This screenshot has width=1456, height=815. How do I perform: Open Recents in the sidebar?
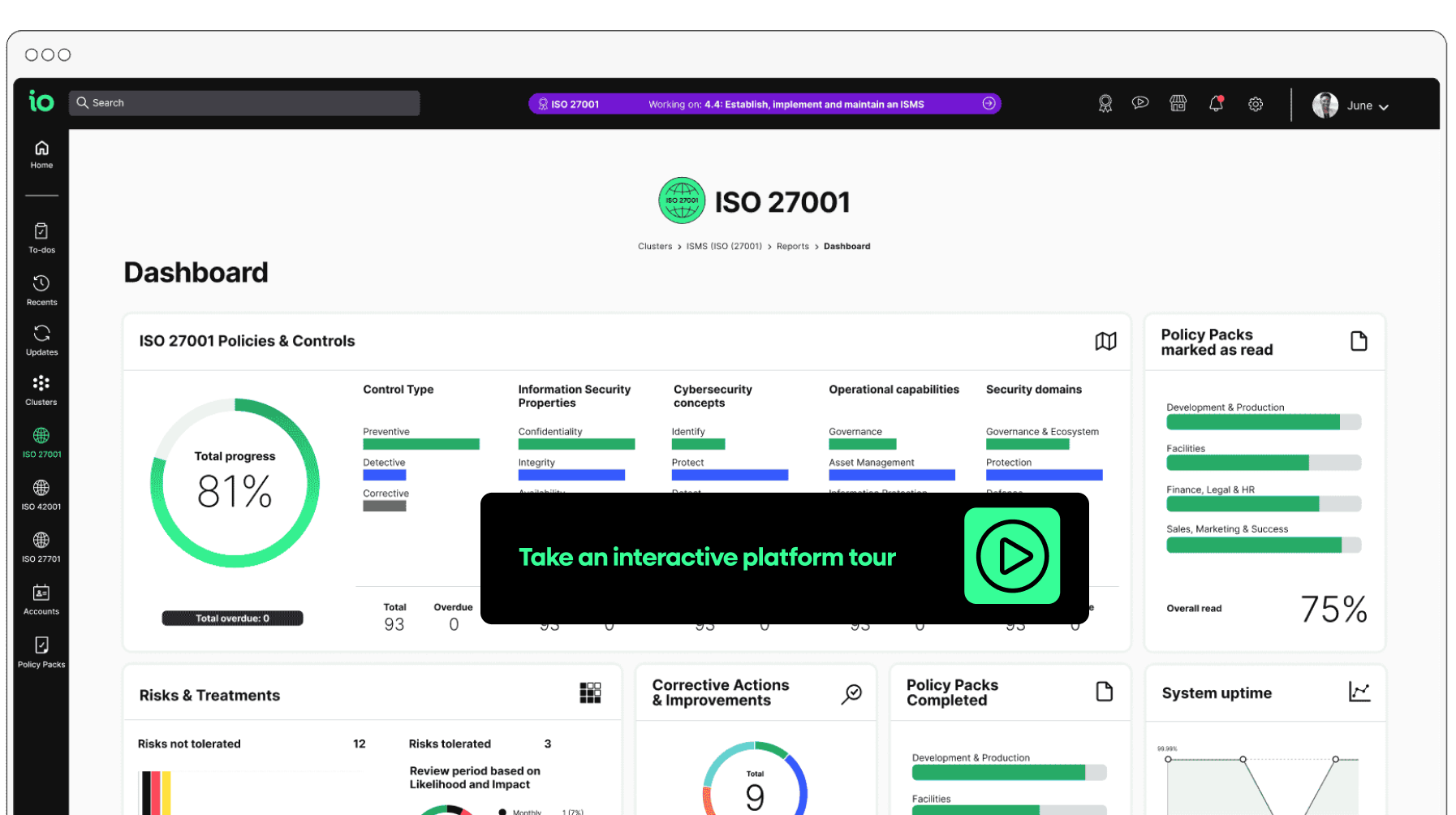(41, 291)
